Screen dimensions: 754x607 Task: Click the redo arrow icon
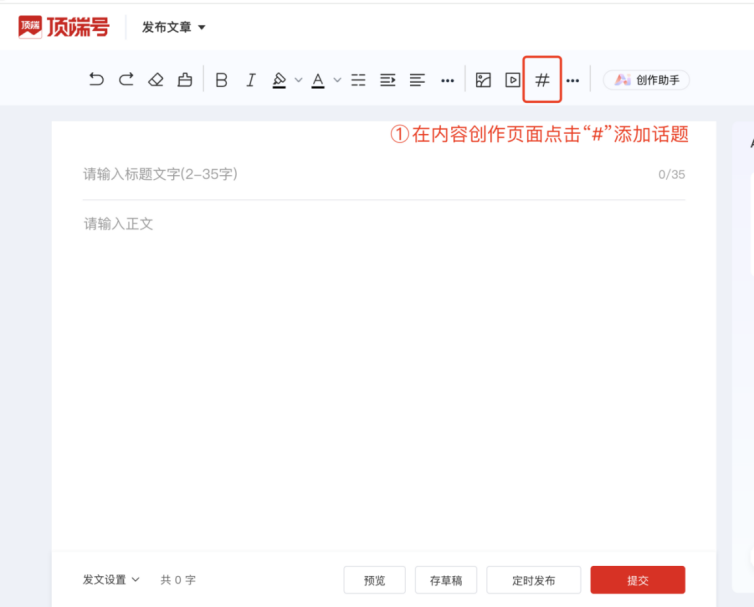click(126, 80)
